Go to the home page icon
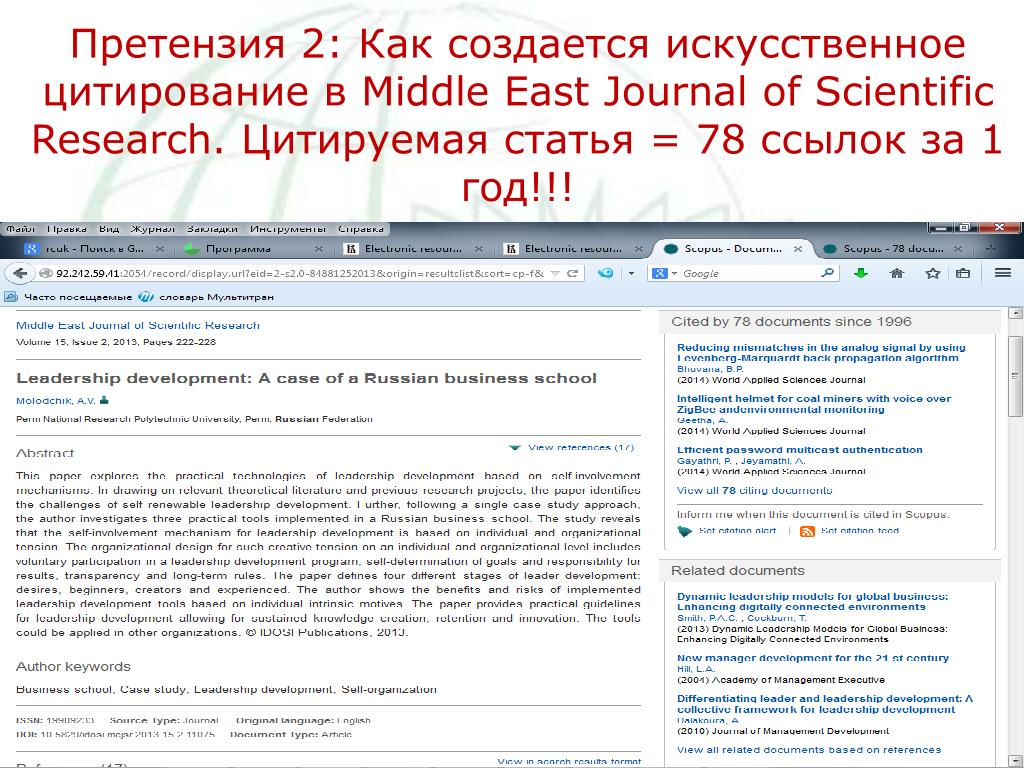This screenshot has width=1024, height=768. point(897,273)
